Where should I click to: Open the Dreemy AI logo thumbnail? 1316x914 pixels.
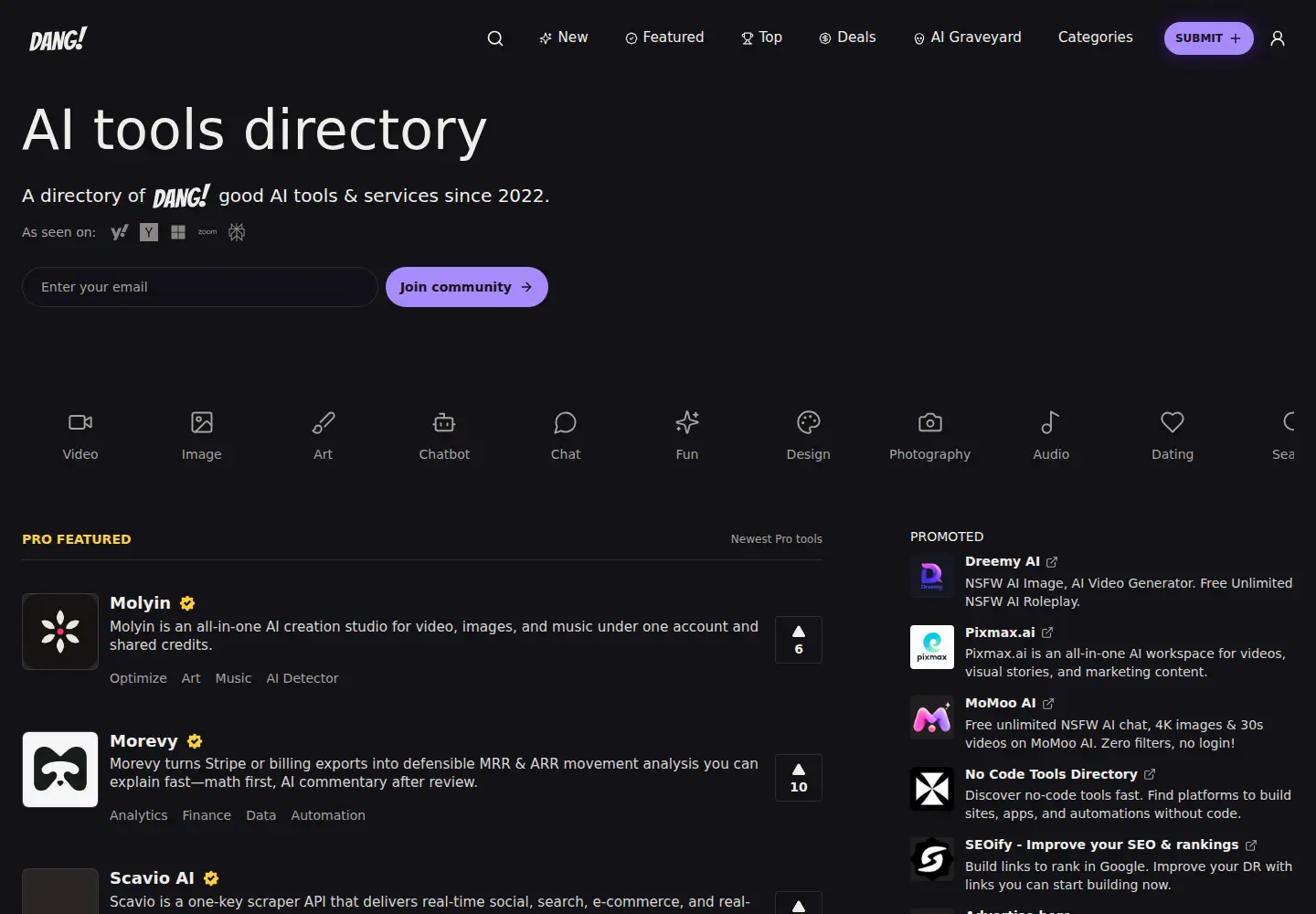(x=932, y=576)
